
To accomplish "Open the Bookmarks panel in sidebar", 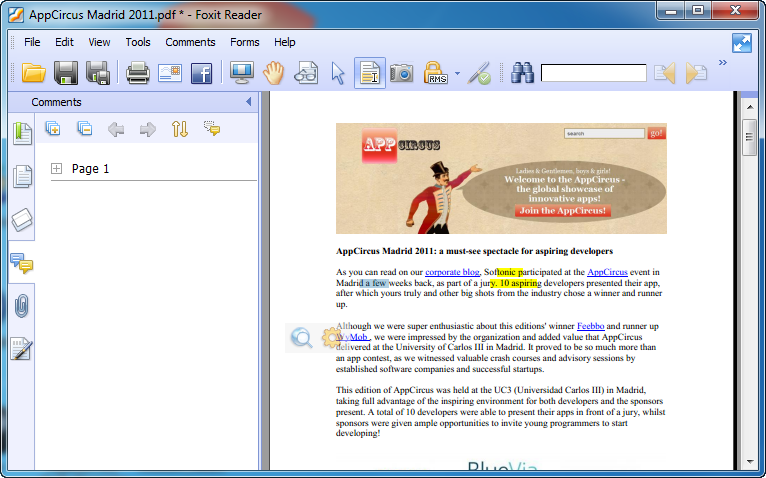I will tap(21, 133).
